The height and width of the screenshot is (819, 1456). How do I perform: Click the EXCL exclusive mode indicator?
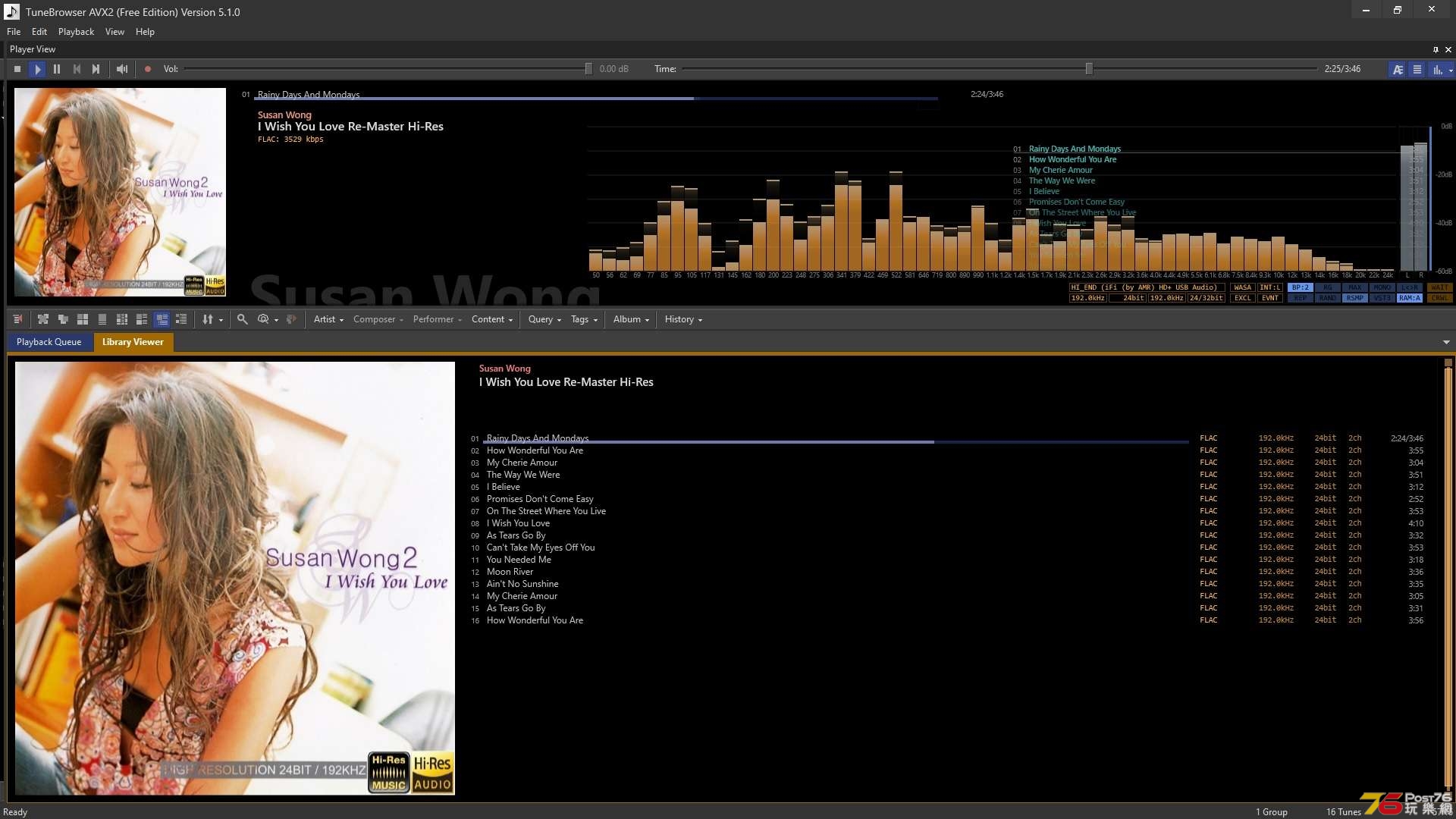pyautogui.click(x=1242, y=298)
